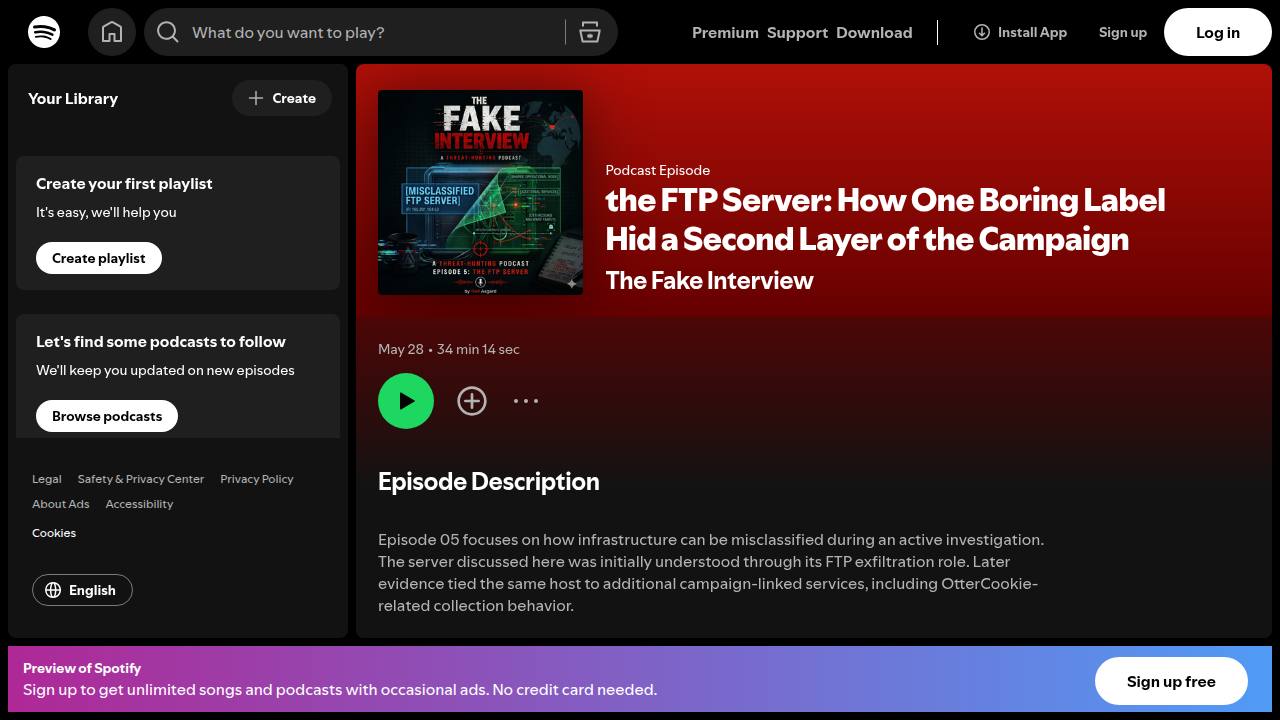Click the 'Episode 05 focuses on' description paragraph
The image size is (1280, 720).
711,572
